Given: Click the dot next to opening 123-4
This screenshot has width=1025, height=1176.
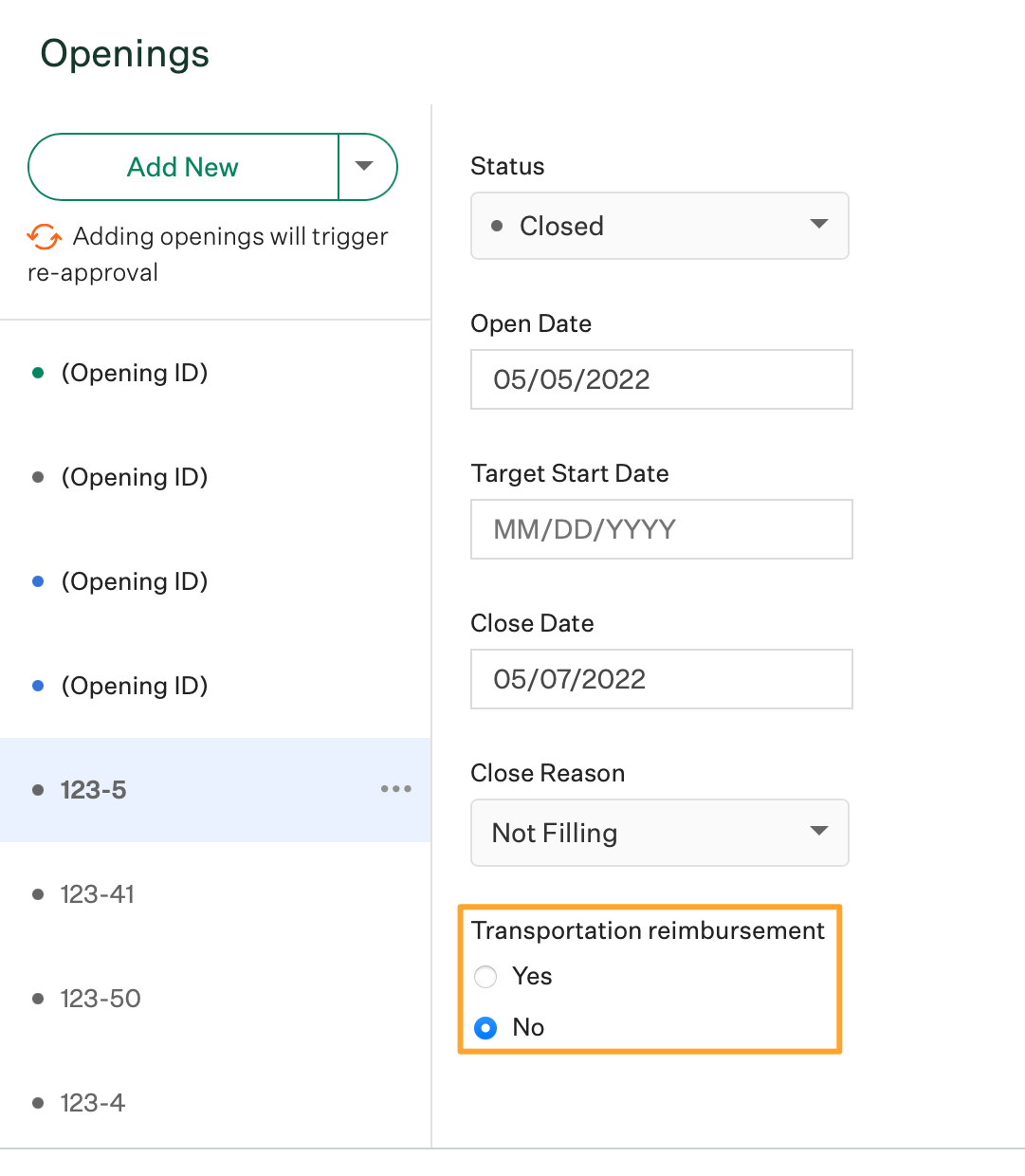Looking at the screenshot, I should (37, 1103).
